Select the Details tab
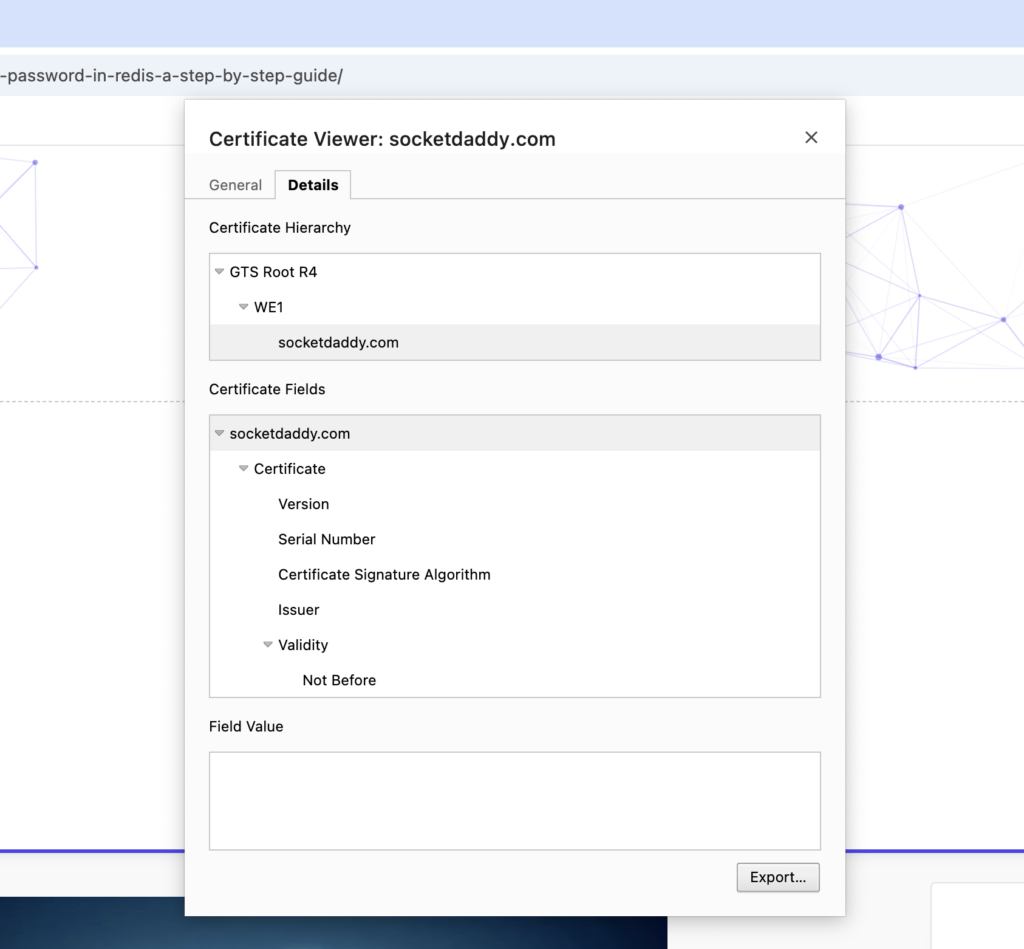The height and width of the screenshot is (949, 1024). [313, 185]
